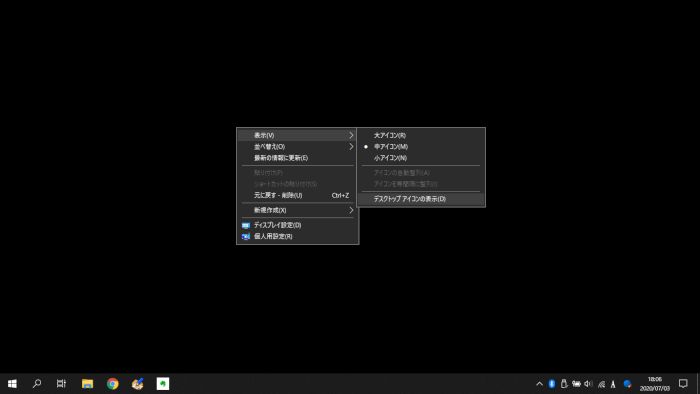Toggle アイコンを等間隔に整列(I) align to grid
This screenshot has height=394, width=700.
pos(421,184)
